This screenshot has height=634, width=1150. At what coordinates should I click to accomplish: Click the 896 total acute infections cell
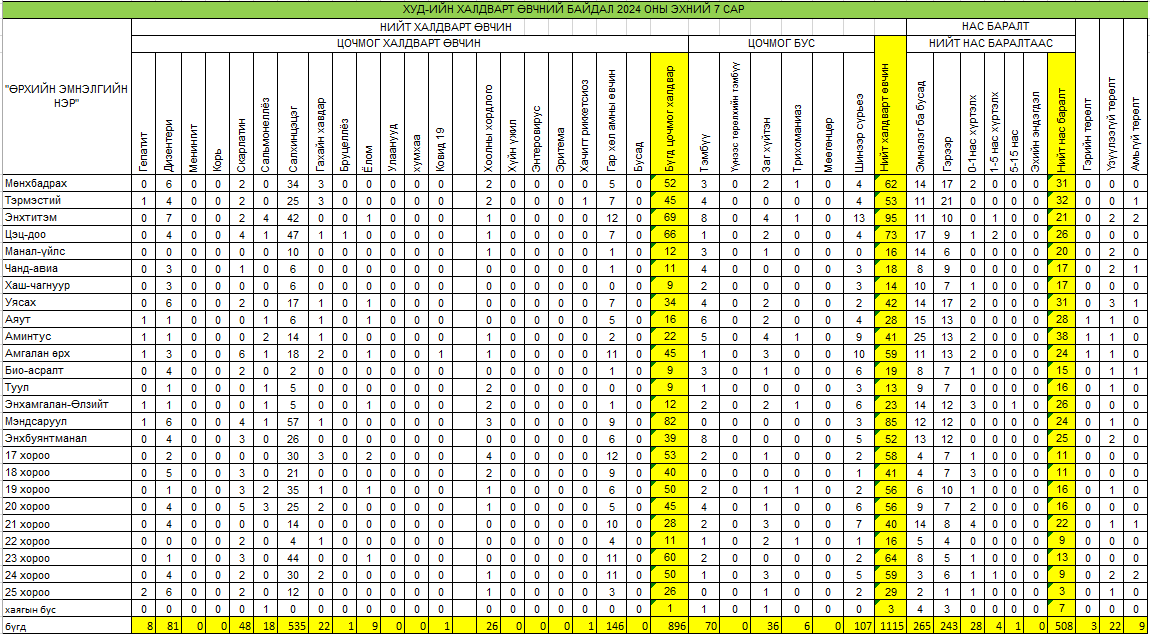669,624
